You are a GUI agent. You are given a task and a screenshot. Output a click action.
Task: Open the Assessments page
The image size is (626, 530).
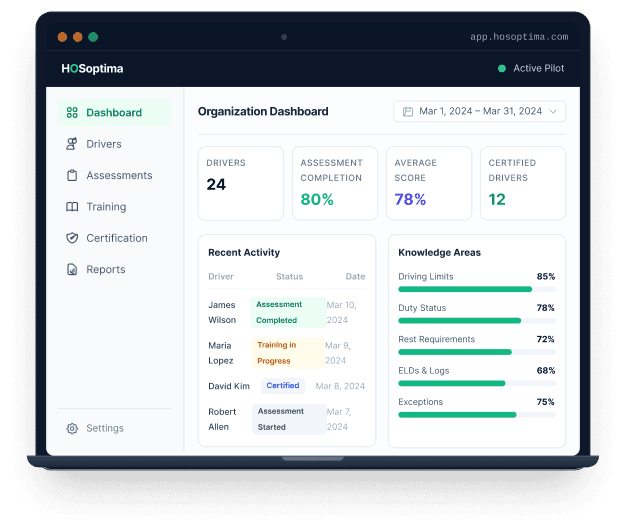115,175
